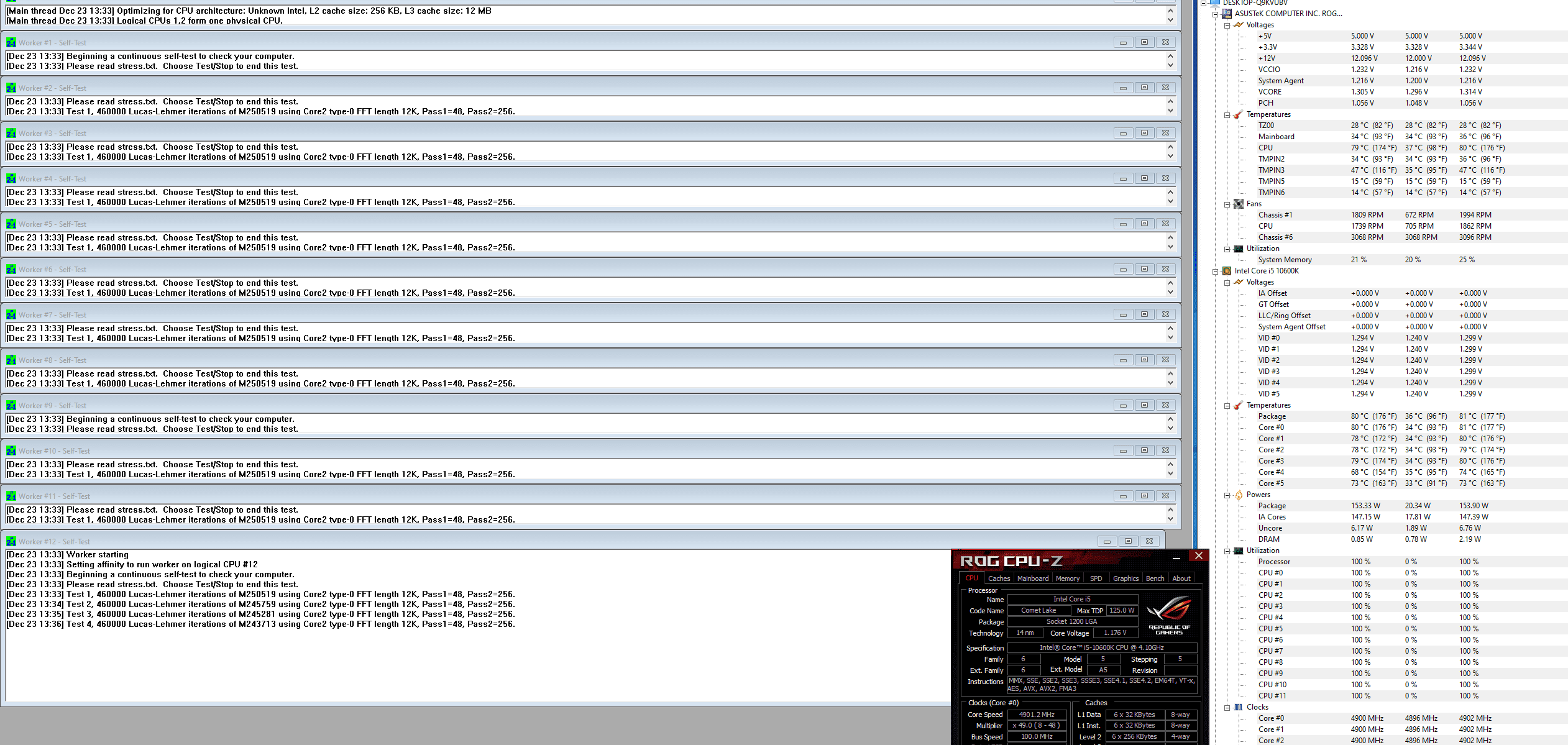Click the Prime95 icon of Worker #10 window
Screen dimensions: 1568x745
tap(11, 450)
